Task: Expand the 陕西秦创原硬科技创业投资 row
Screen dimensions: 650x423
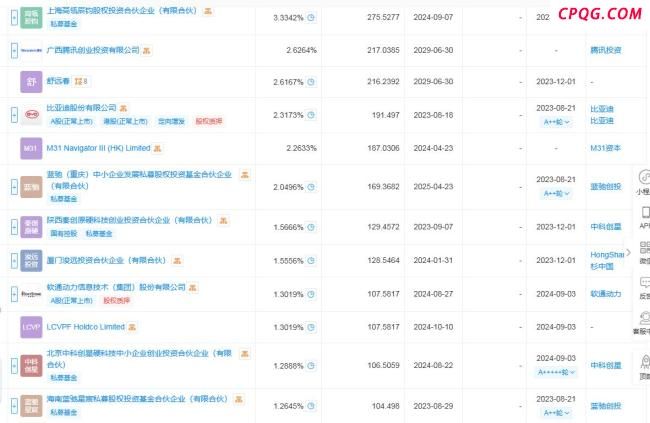Action: coord(14,227)
